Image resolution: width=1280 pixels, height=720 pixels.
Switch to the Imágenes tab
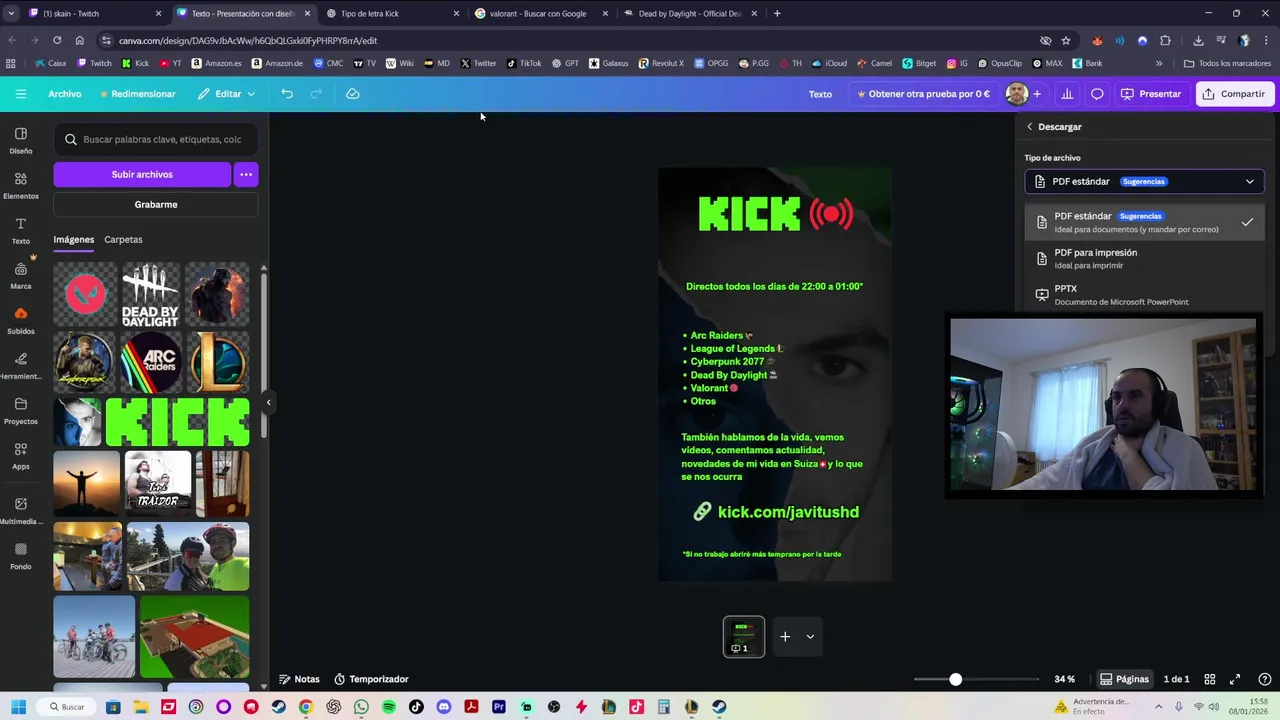point(74,240)
